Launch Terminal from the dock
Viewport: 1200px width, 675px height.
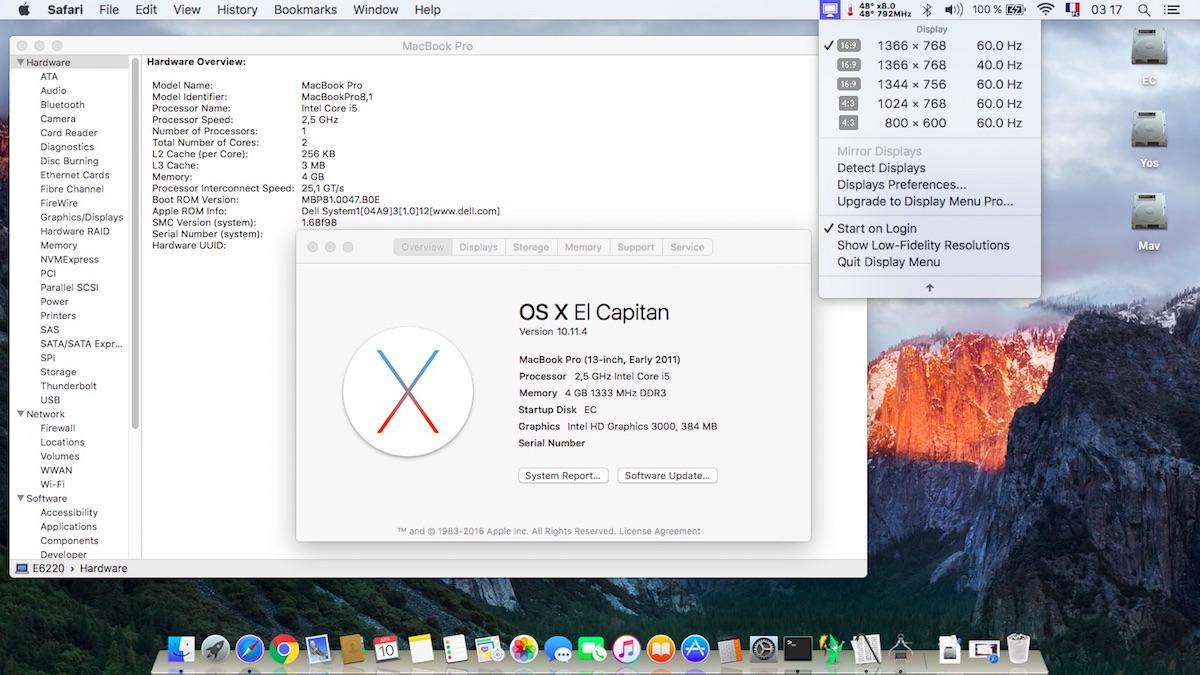pos(798,650)
